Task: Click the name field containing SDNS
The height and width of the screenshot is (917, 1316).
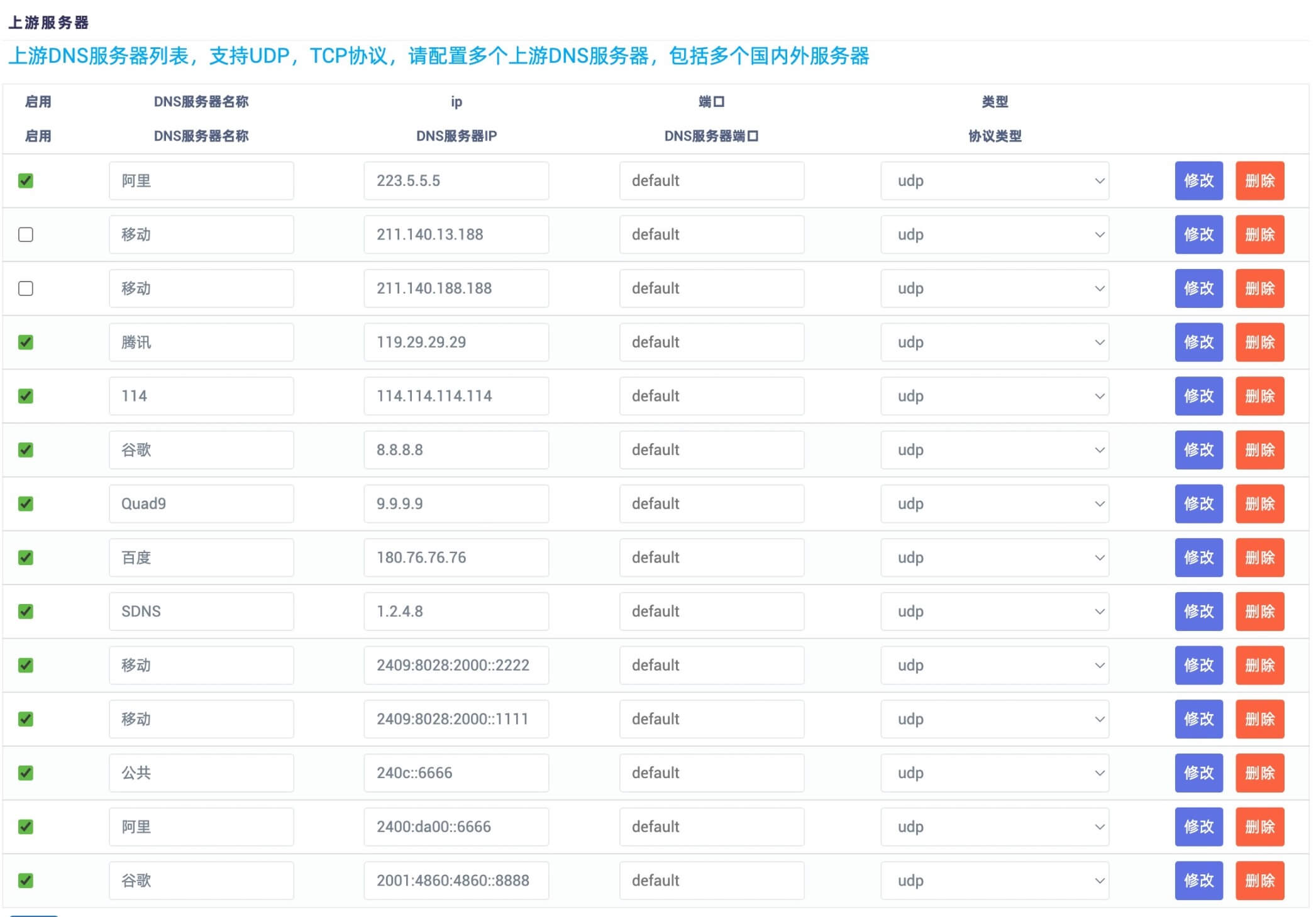Action: click(201, 612)
